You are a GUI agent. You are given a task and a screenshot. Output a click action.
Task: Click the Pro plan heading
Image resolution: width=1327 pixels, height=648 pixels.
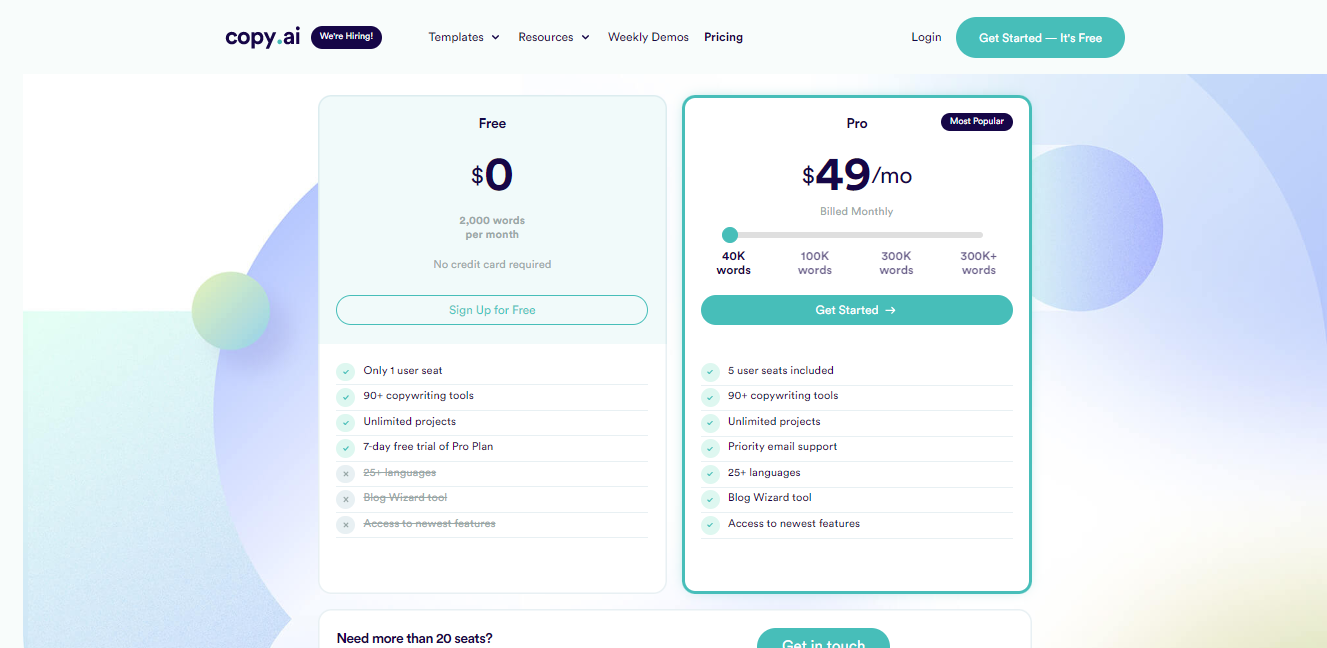pos(857,124)
